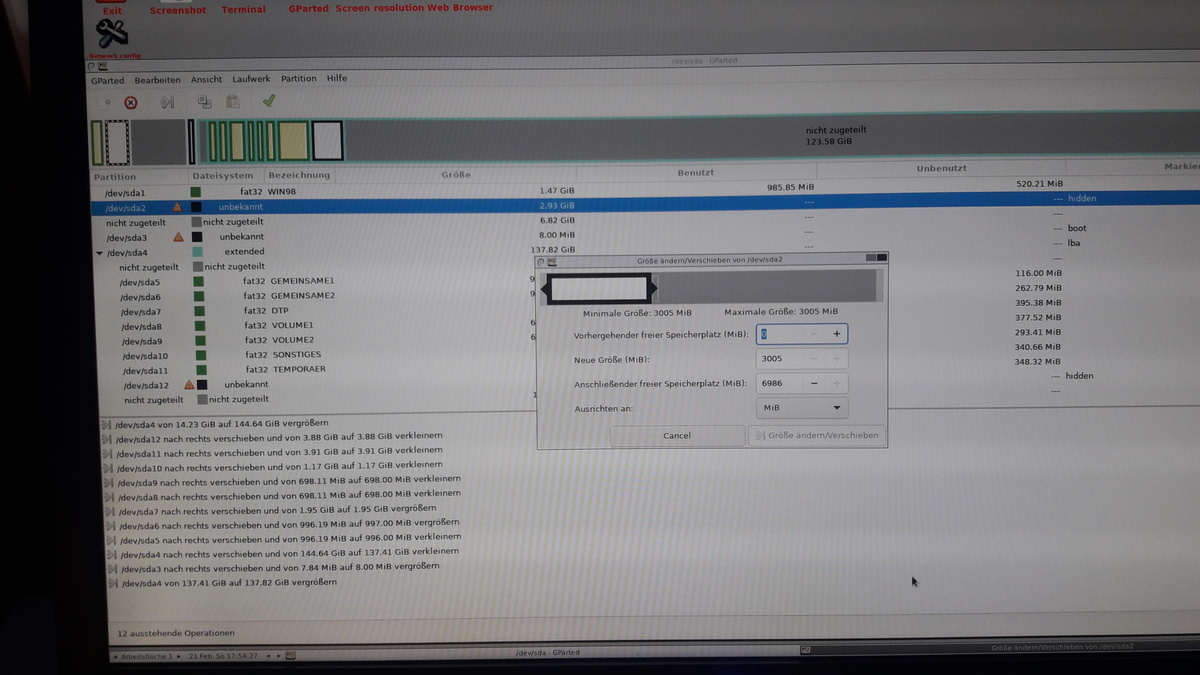Open the Laufwerk menu
This screenshot has width=1200, height=675.
point(251,79)
